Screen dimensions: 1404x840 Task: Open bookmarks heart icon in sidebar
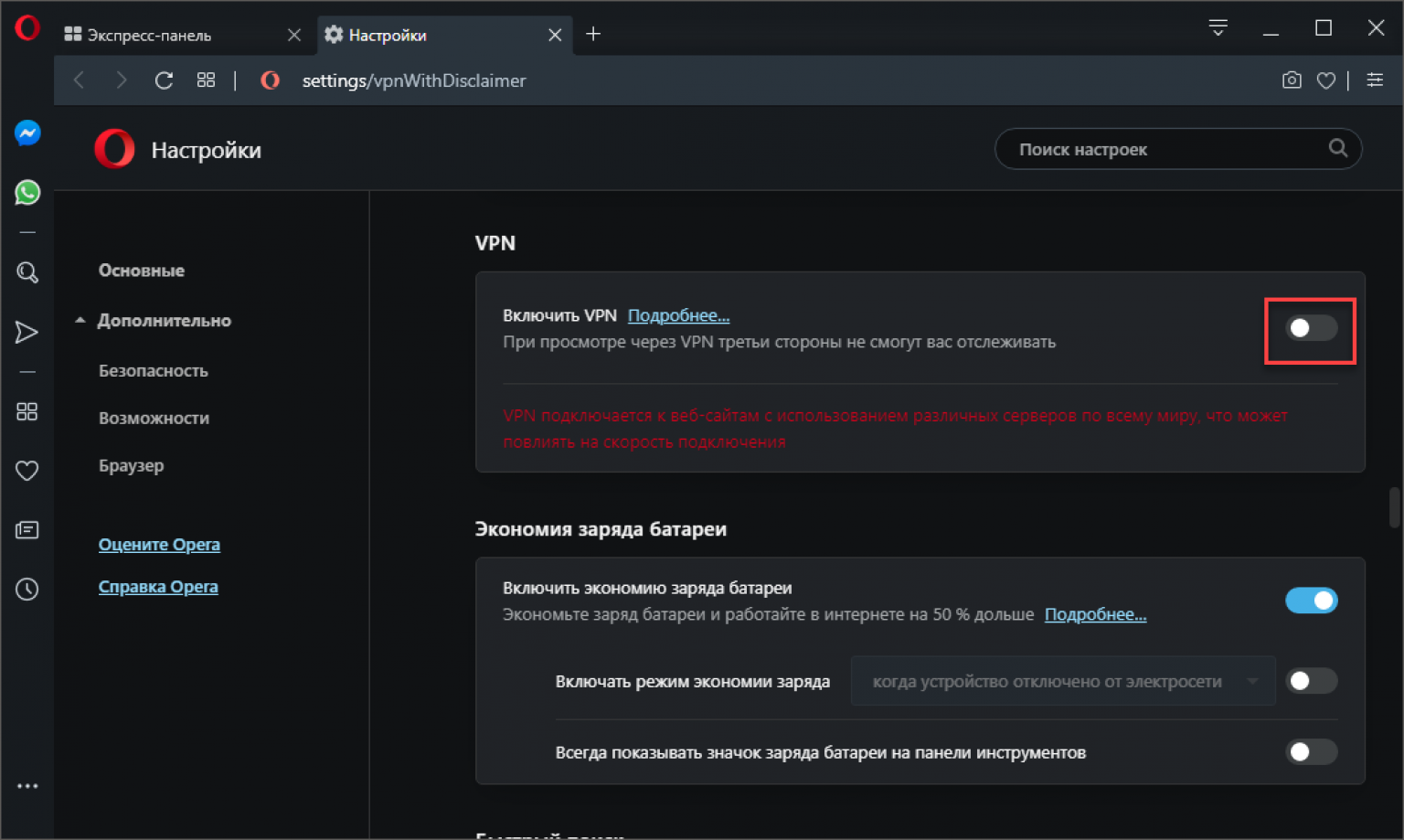[27, 471]
